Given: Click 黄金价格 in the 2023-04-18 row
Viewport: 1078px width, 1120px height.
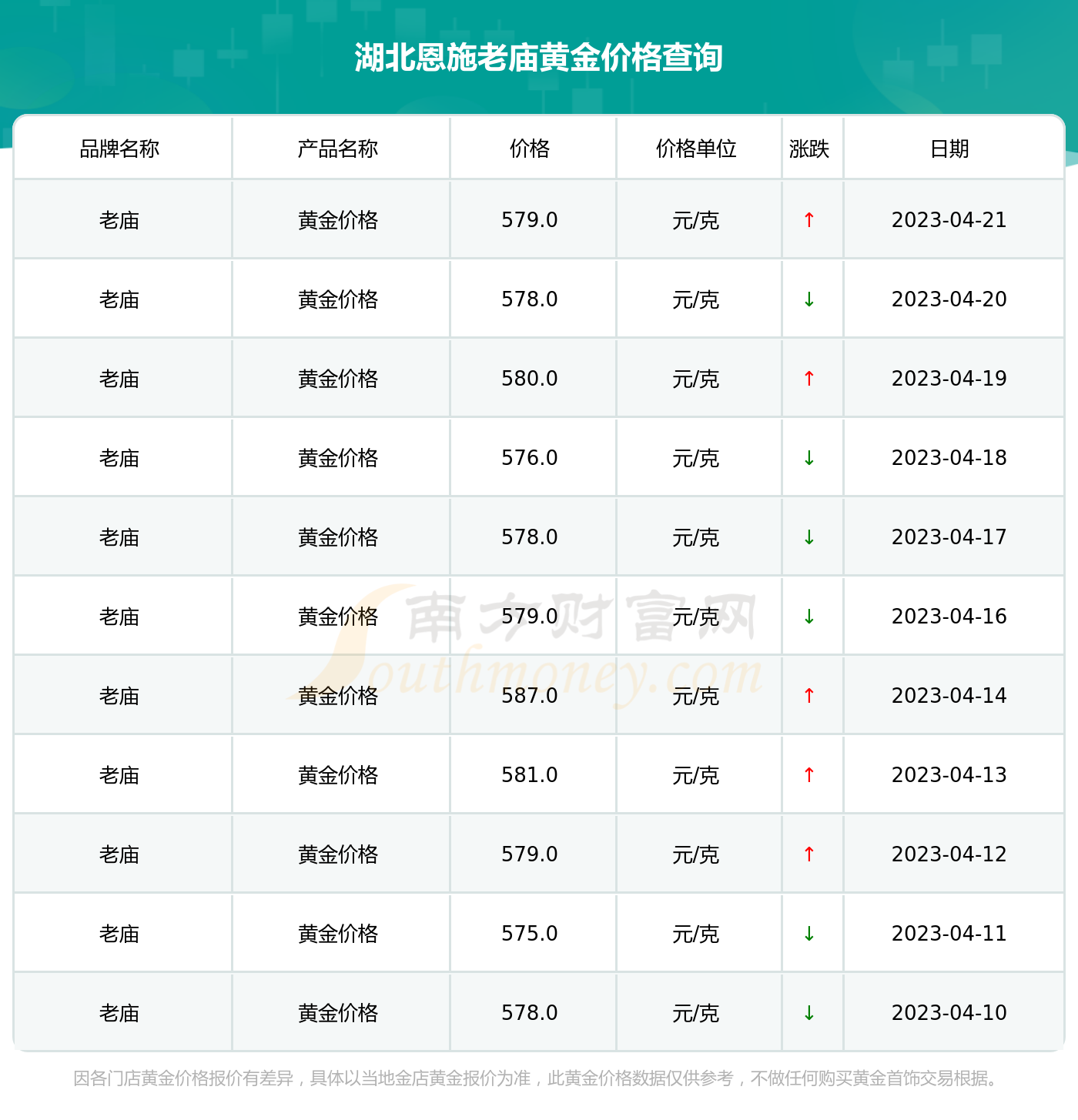Looking at the screenshot, I should pyautogui.click(x=338, y=459).
